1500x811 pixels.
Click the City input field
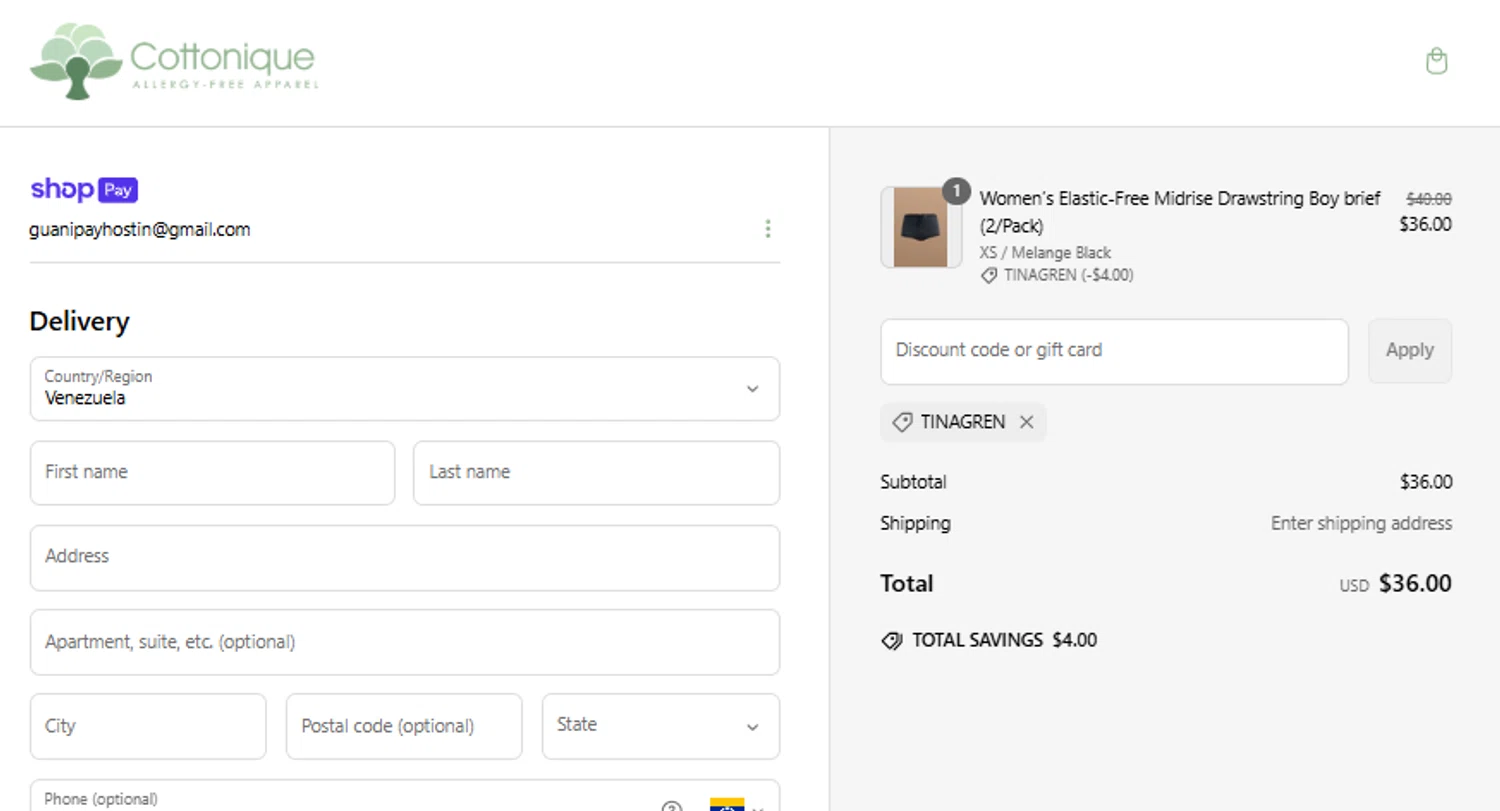[x=148, y=726]
